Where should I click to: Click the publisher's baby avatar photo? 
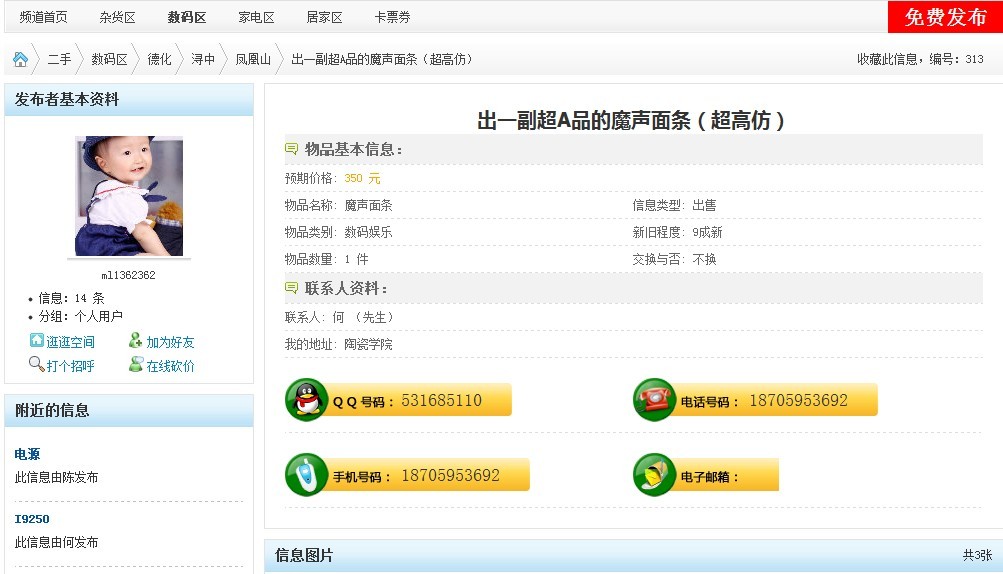click(129, 196)
